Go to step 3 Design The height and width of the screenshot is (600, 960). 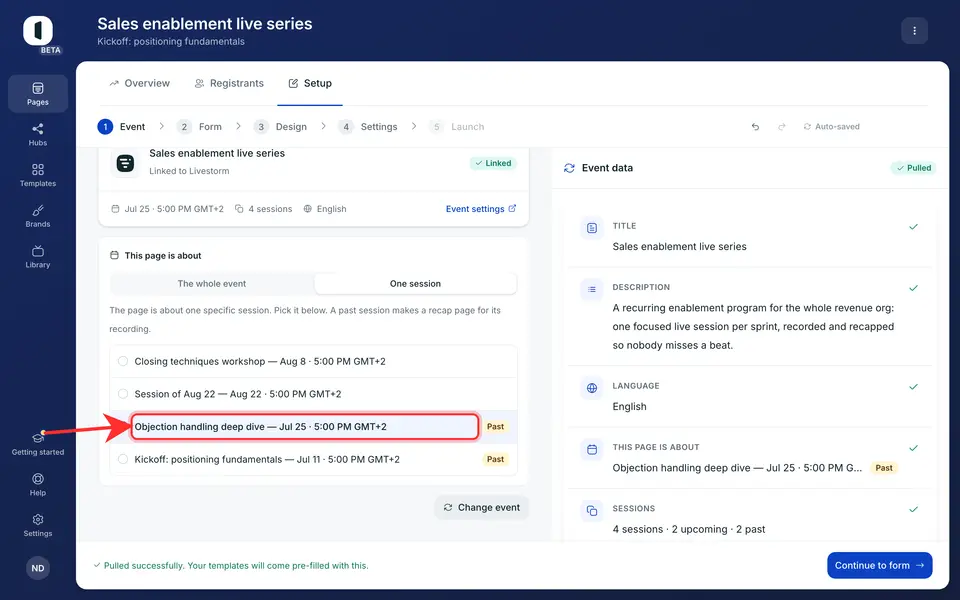pyautogui.click(x=280, y=127)
